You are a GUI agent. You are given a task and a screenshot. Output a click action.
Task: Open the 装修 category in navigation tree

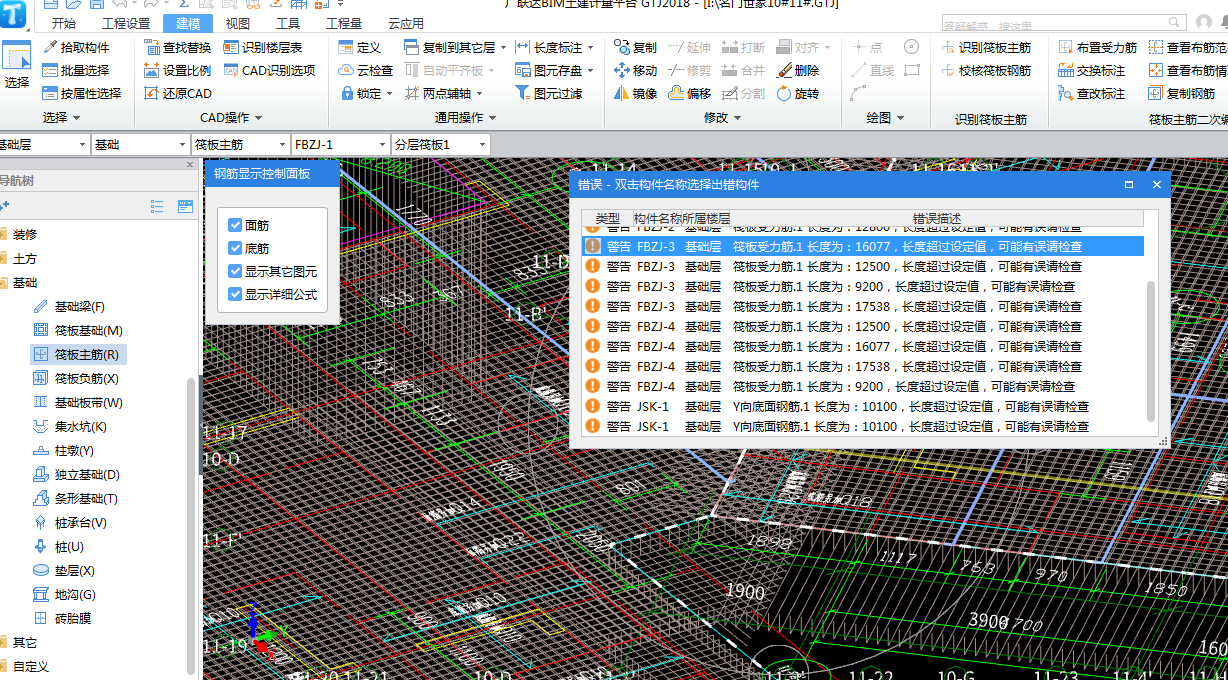[24, 234]
